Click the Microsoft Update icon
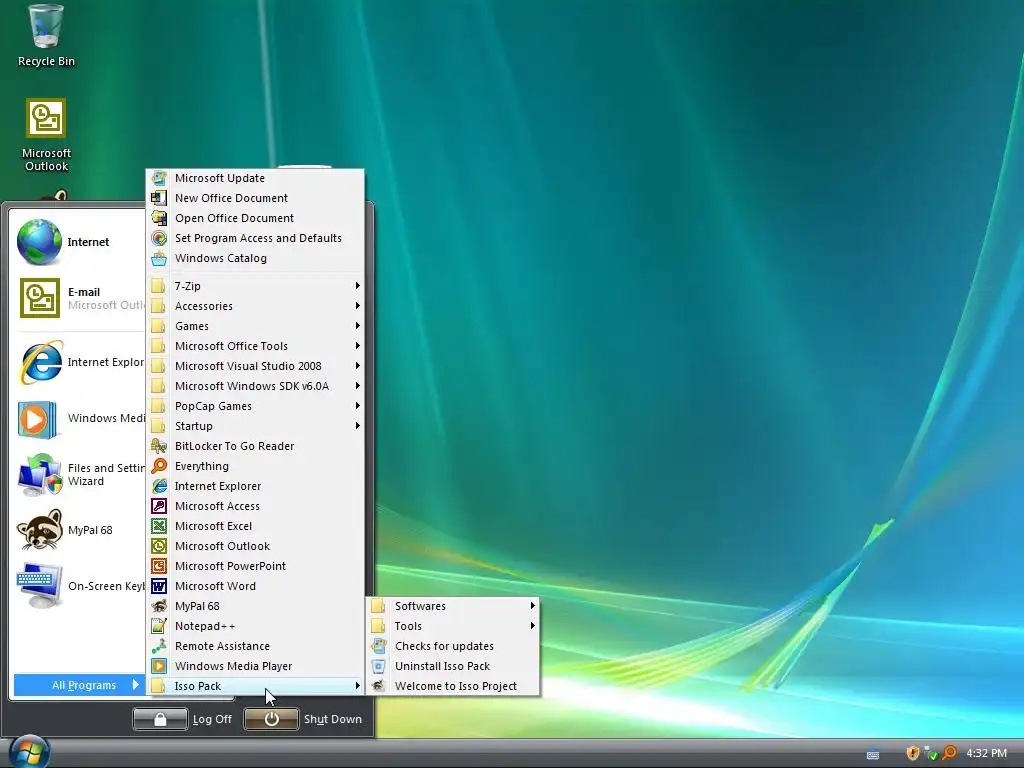 (159, 178)
